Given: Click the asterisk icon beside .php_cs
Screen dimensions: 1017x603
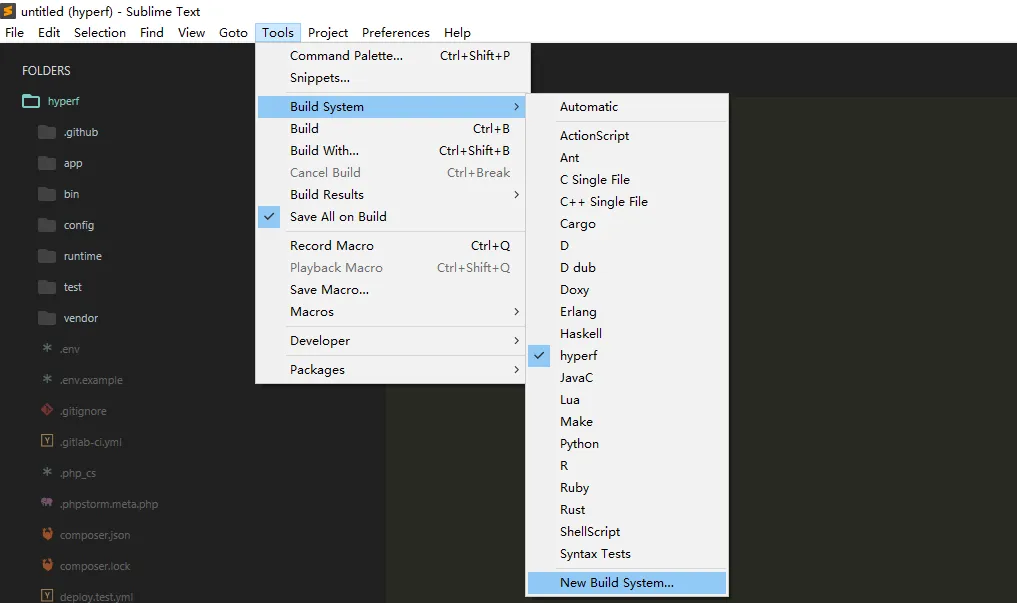Looking at the screenshot, I should [x=47, y=472].
